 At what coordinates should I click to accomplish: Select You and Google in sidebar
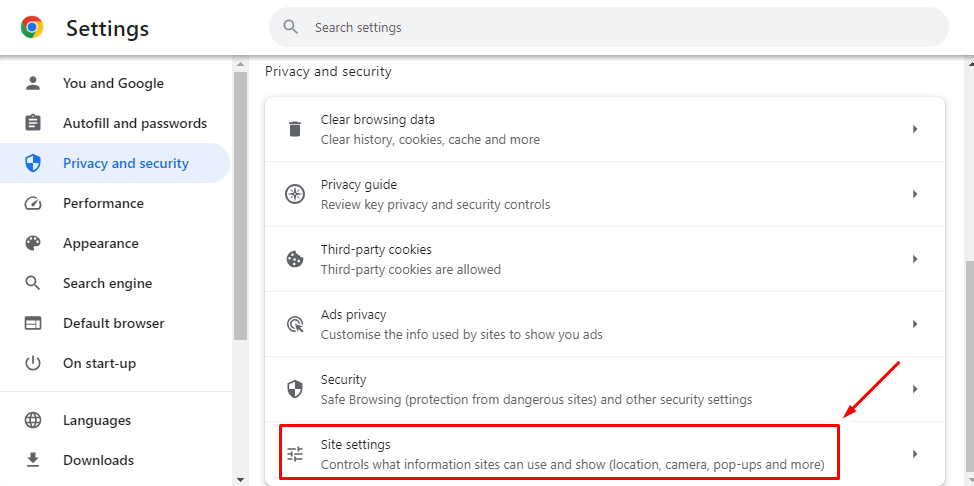point(115,83)
